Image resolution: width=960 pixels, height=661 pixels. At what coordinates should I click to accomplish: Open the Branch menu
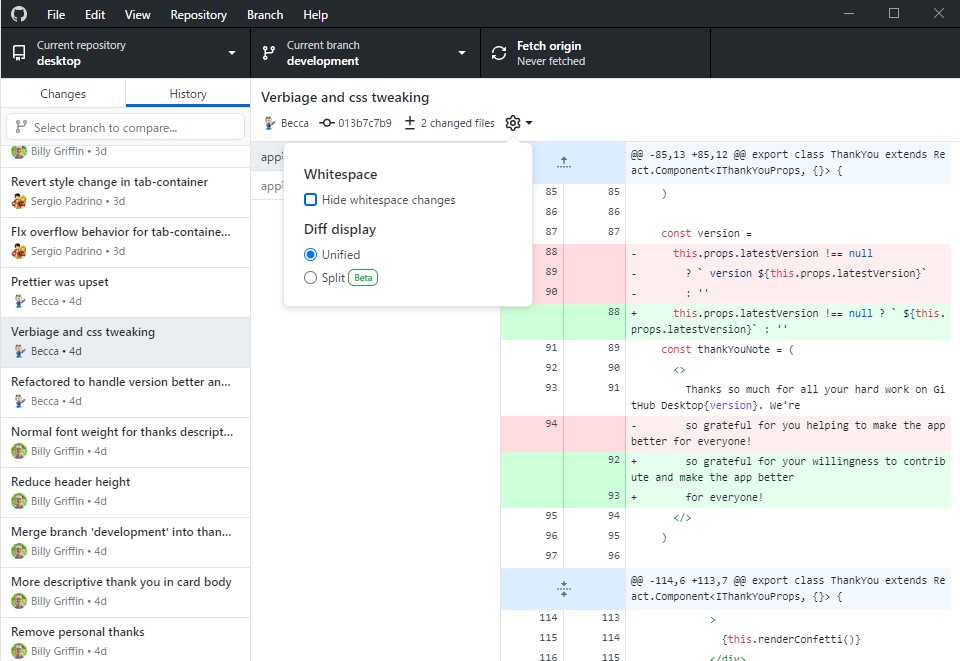[264, 14]
